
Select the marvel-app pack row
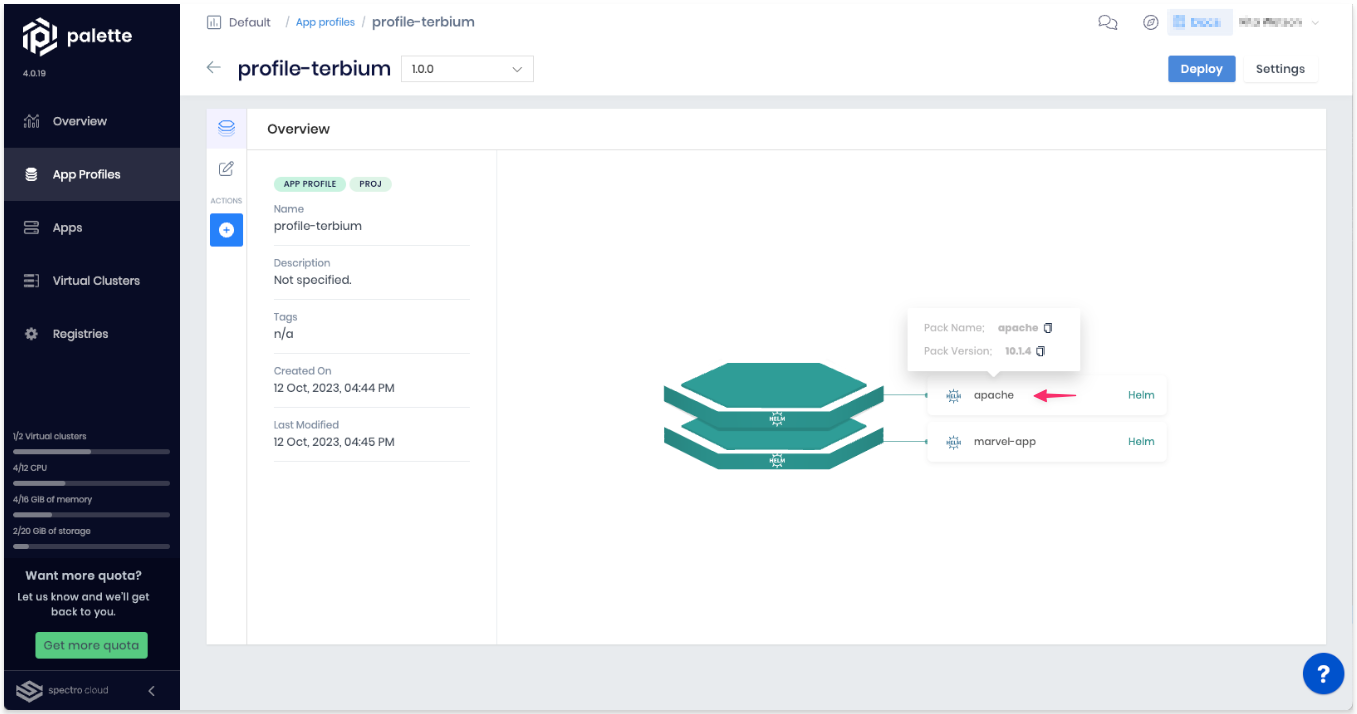click(x=1047, y=441)
